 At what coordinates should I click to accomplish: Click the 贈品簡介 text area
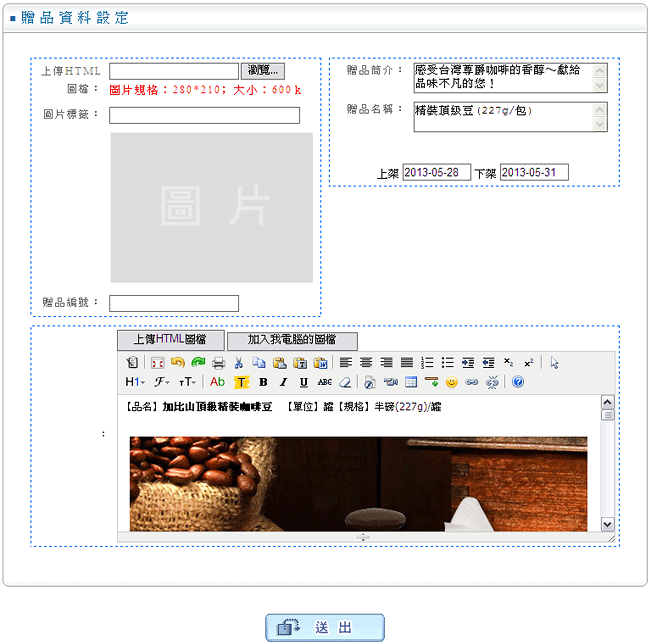pos(510,78)
